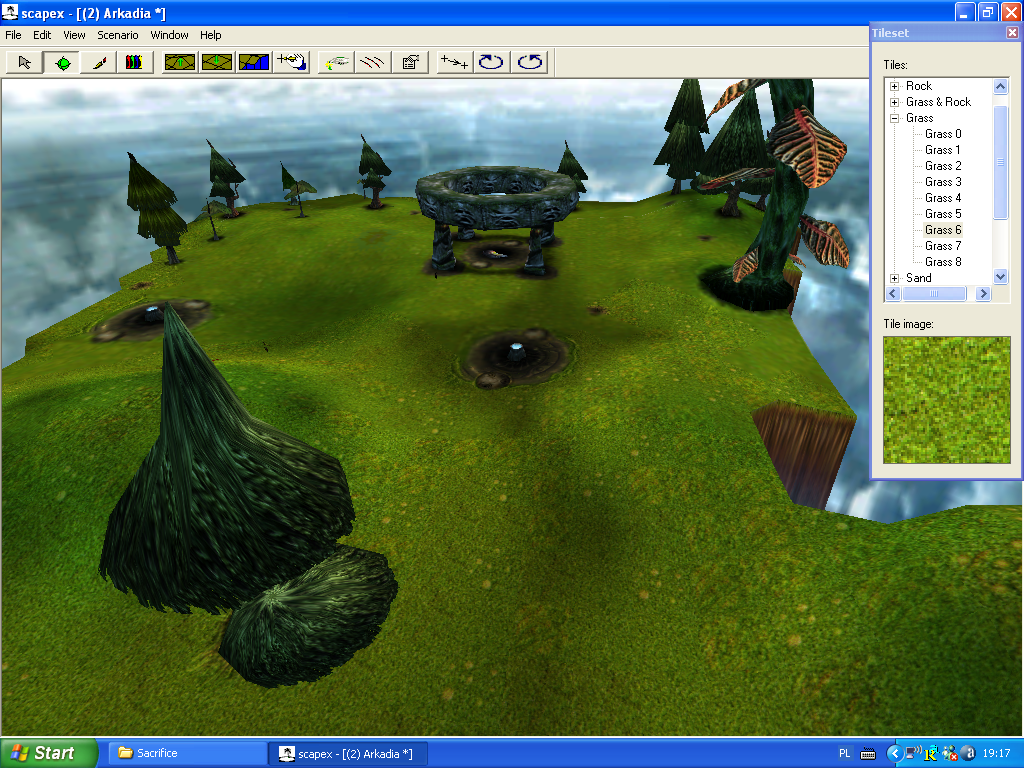Select the point-to-point move tool
Screen dimensions: 1024x768
455,63
